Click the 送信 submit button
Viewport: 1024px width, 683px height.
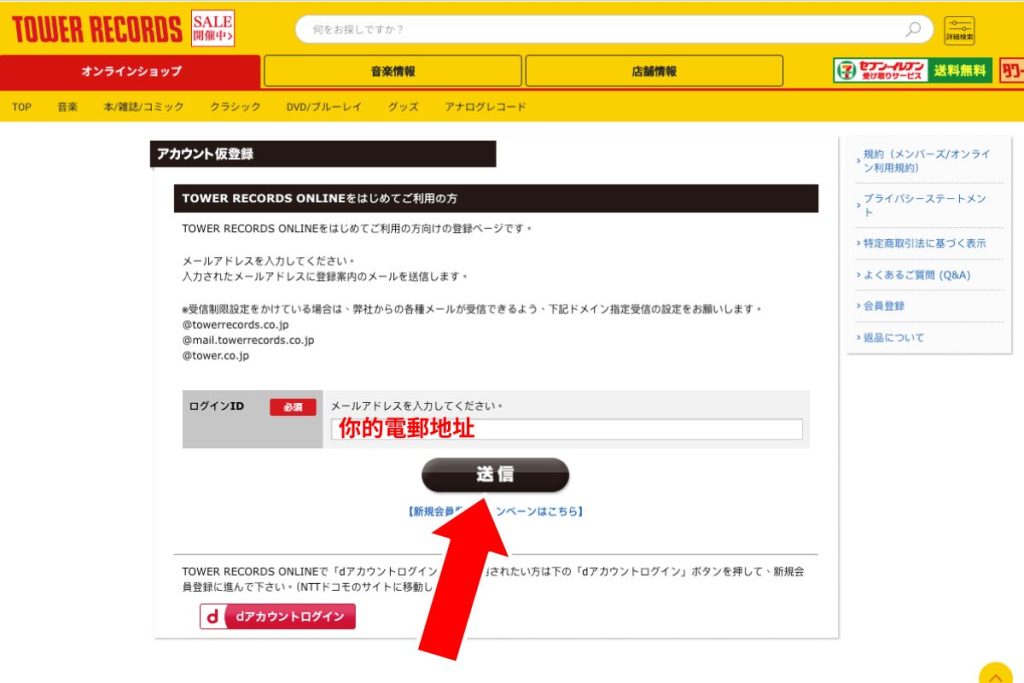(x=495, y=475)
